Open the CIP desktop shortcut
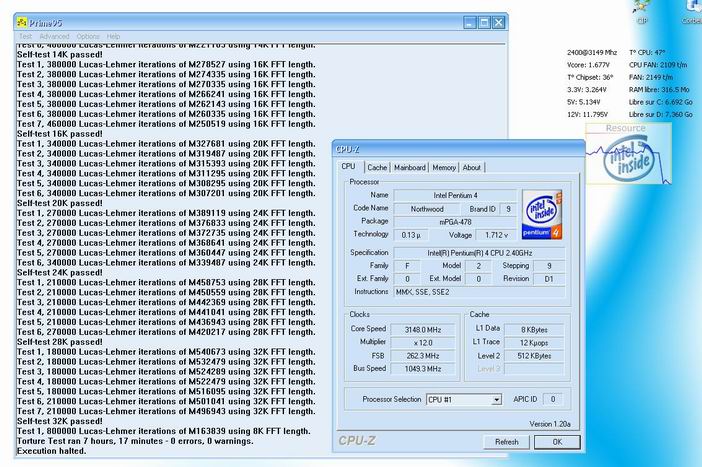 641,9
